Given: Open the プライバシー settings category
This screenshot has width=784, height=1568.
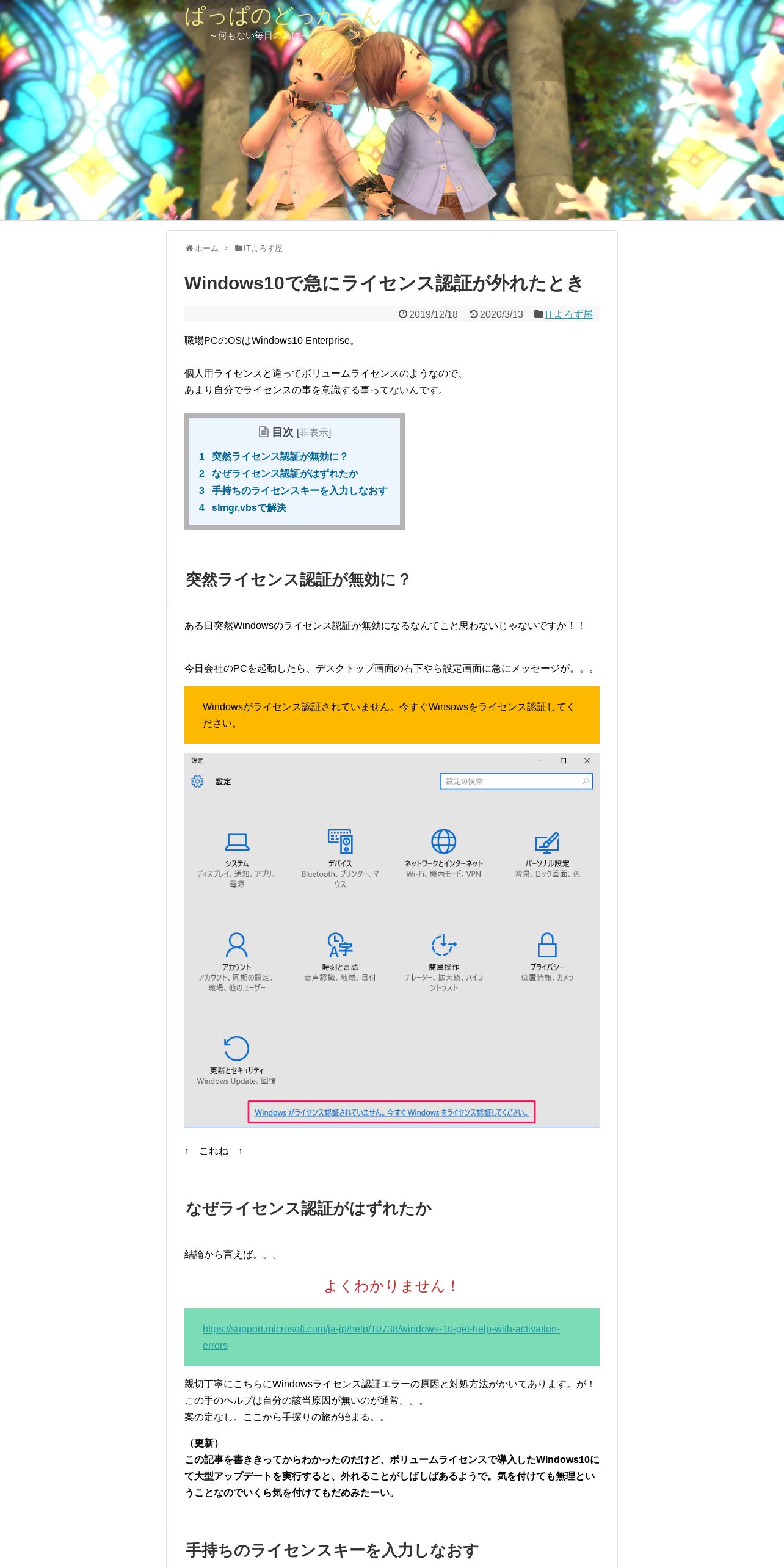Looking at the screenshot, I should [x=547, y=957].
